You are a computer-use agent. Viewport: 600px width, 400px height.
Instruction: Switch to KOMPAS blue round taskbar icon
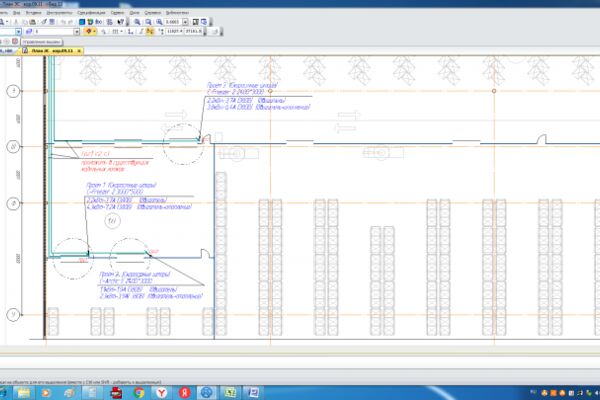click(x=207, y=392)
